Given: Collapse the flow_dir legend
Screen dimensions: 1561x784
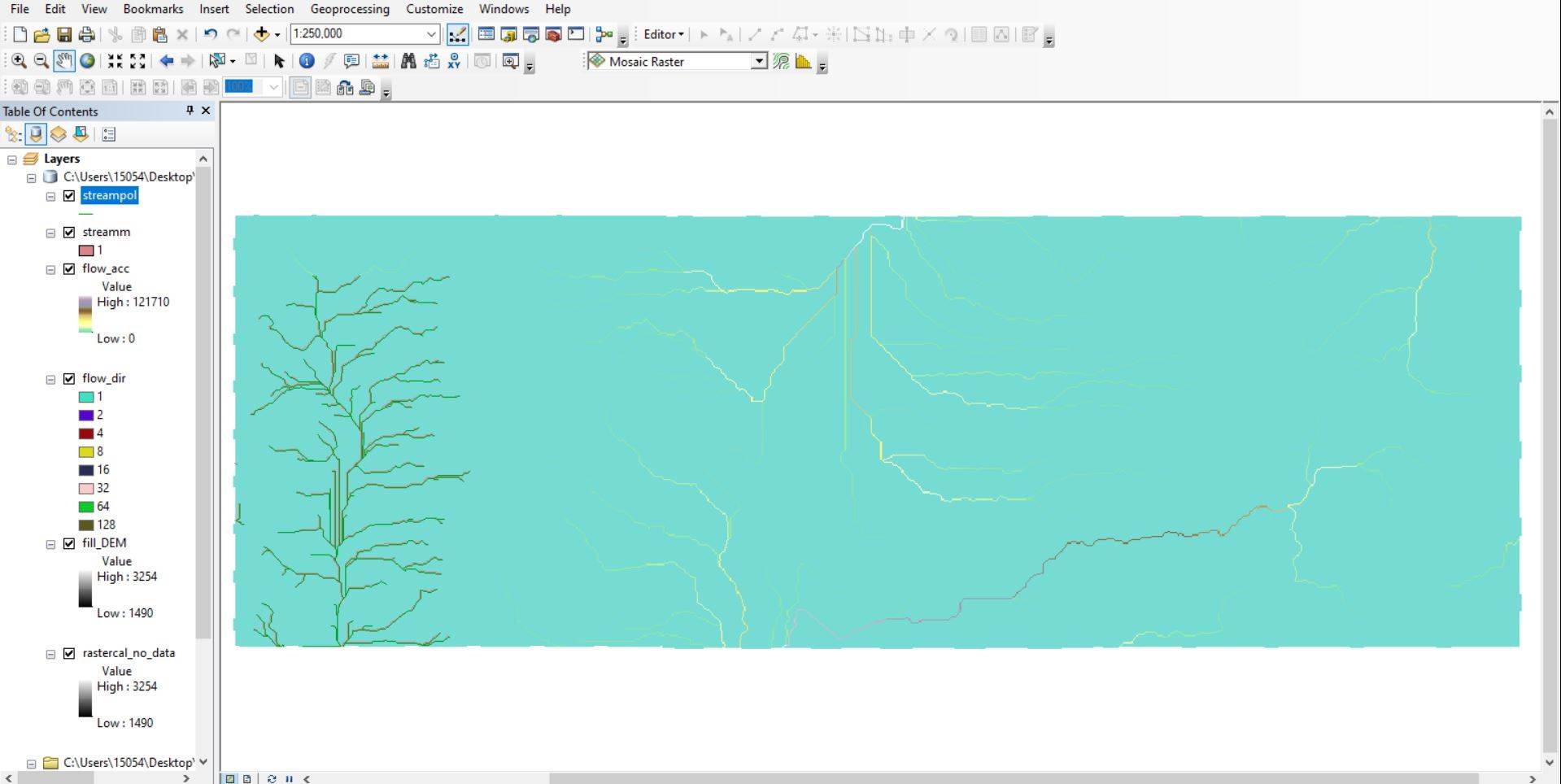Looking at the screenshot, I should (50, 379).
